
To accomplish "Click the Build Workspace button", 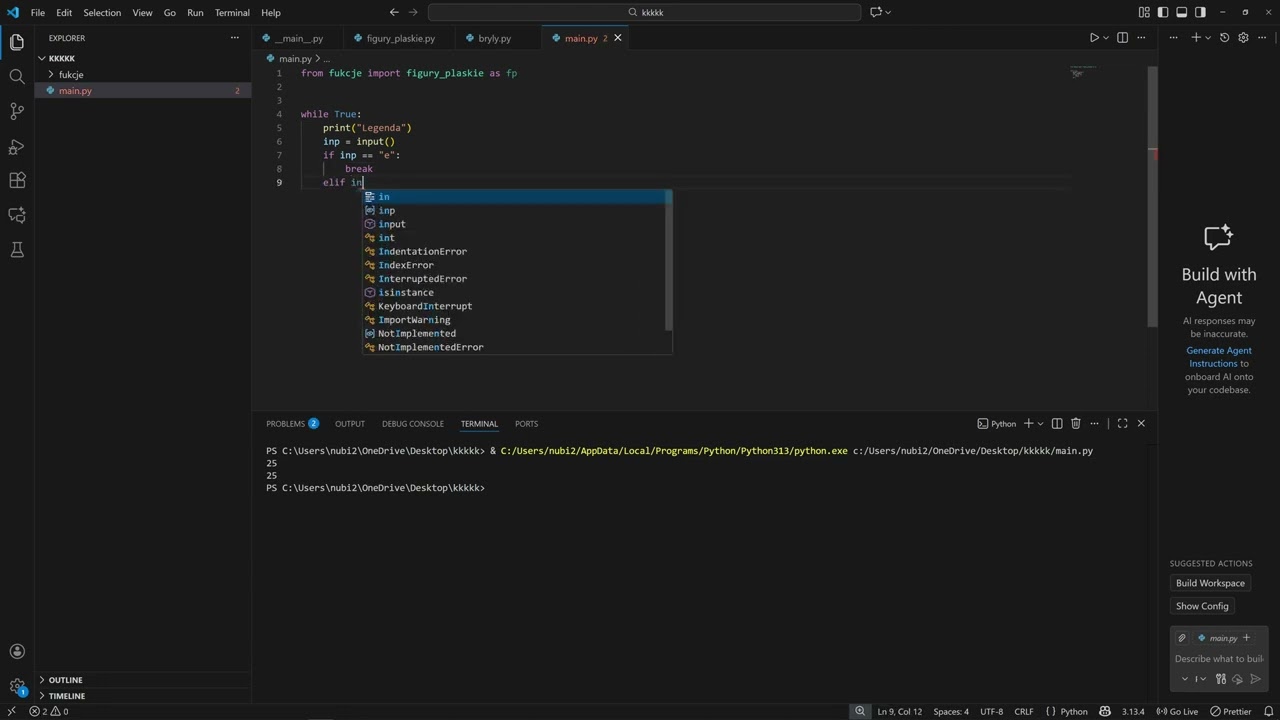I will 1210,583.
